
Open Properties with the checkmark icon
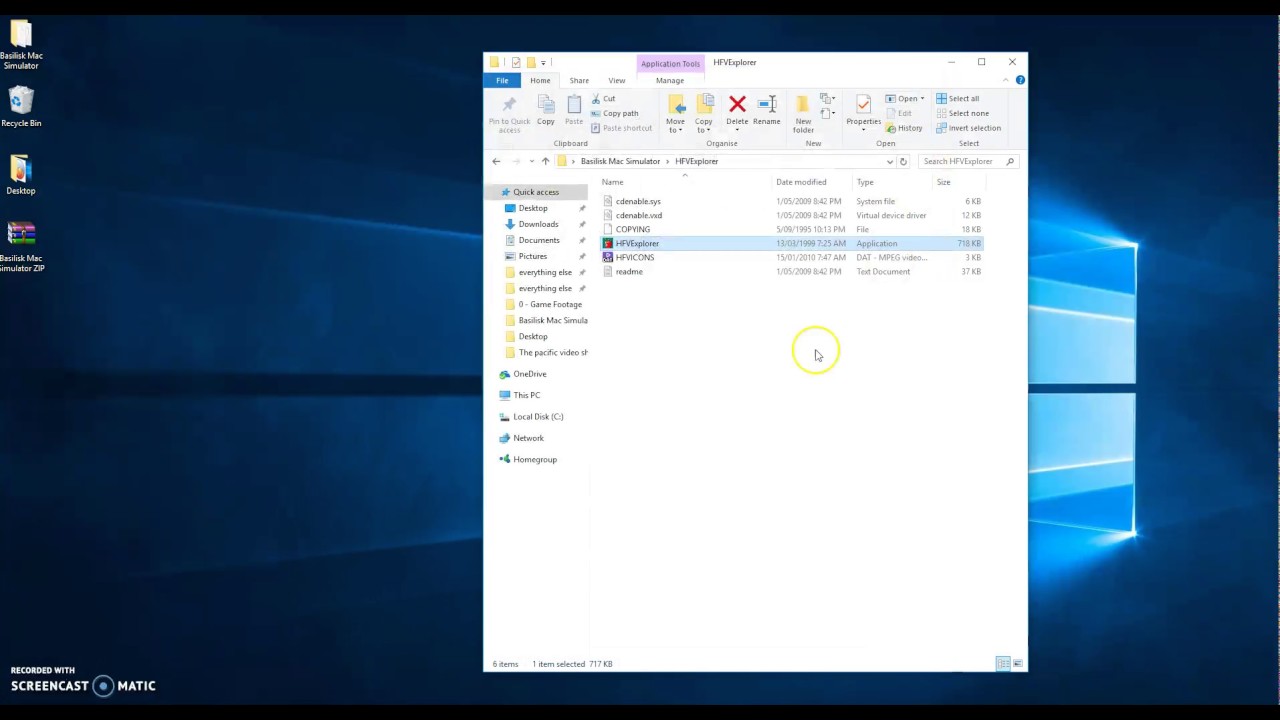[x=863, y=105]
